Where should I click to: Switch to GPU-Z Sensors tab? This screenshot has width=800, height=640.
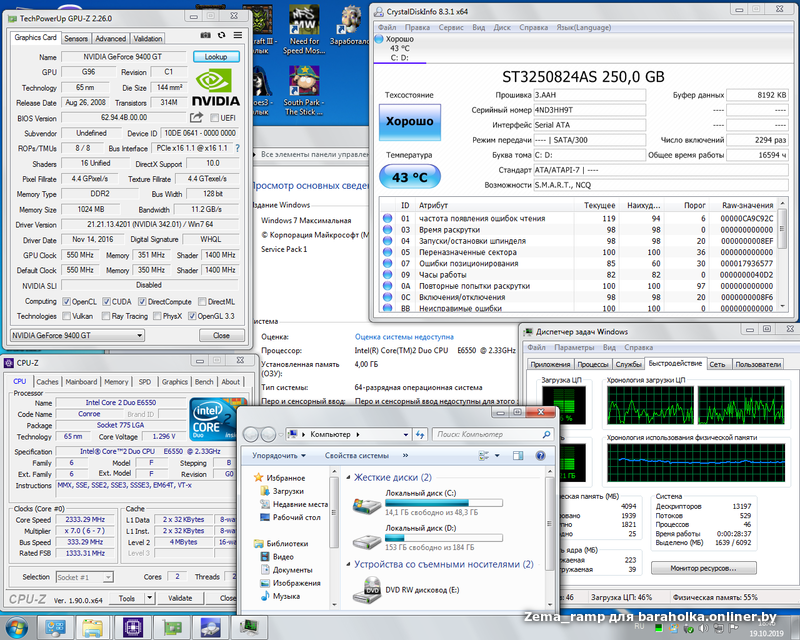pos(76,38)
